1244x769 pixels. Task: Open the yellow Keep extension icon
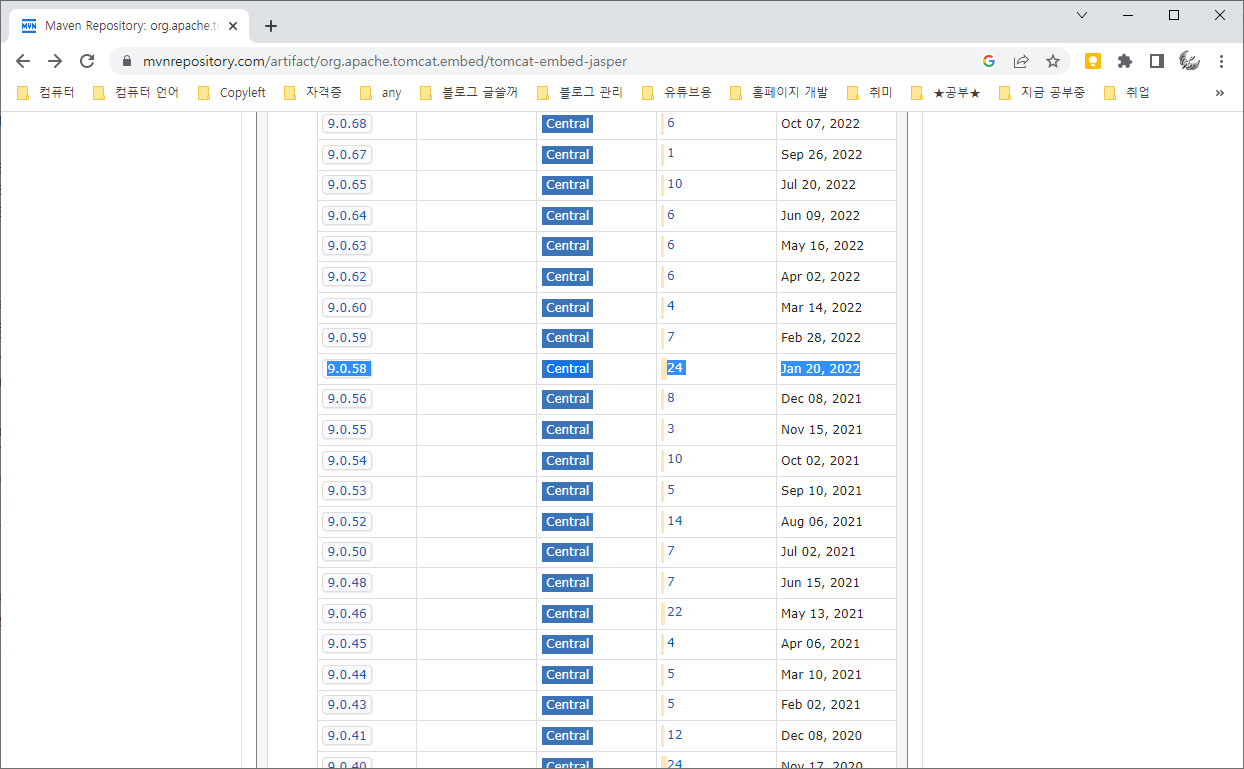(1093, 61)
